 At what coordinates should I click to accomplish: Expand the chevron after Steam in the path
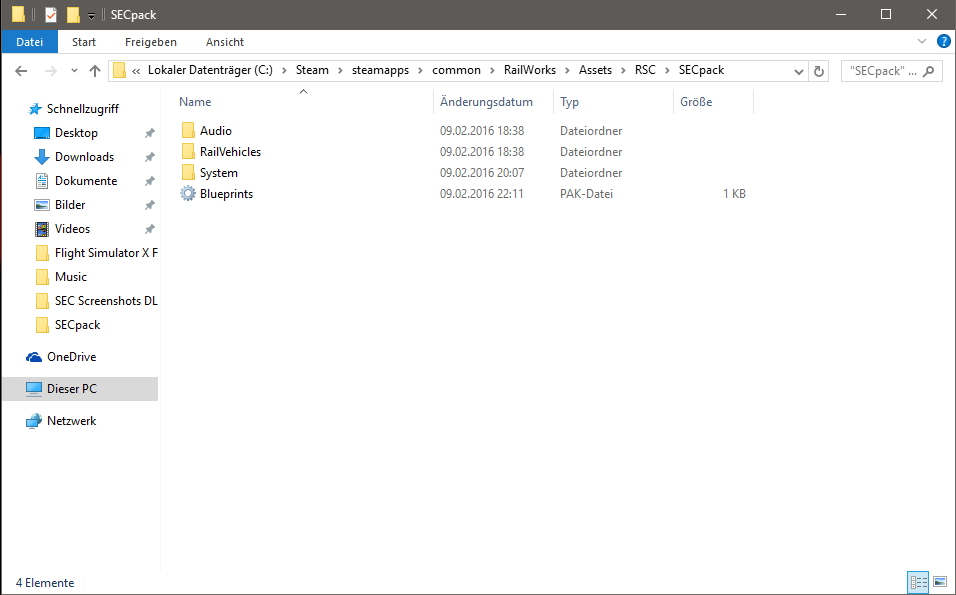coord(340,71)
